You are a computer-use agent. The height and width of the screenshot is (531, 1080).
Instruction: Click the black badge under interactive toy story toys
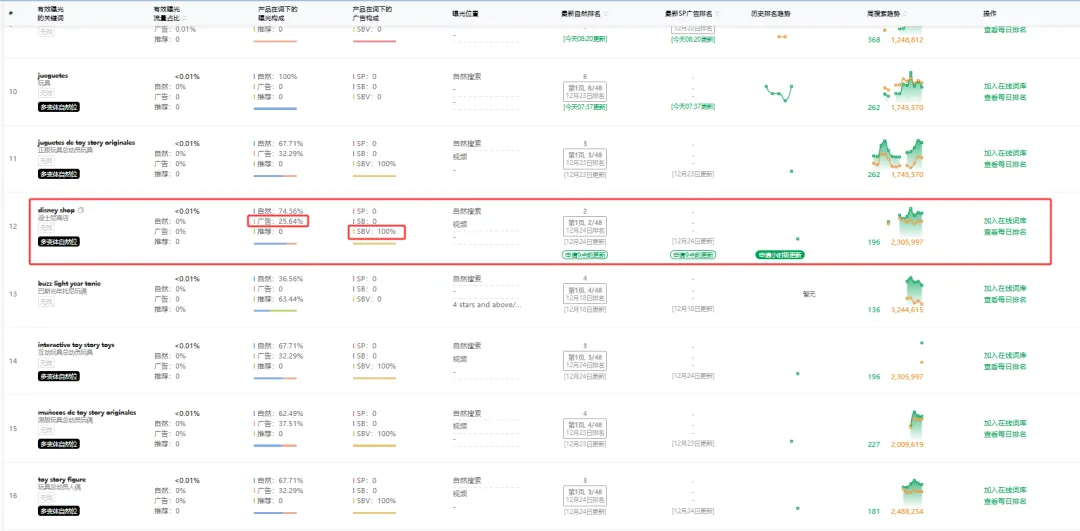59,376
